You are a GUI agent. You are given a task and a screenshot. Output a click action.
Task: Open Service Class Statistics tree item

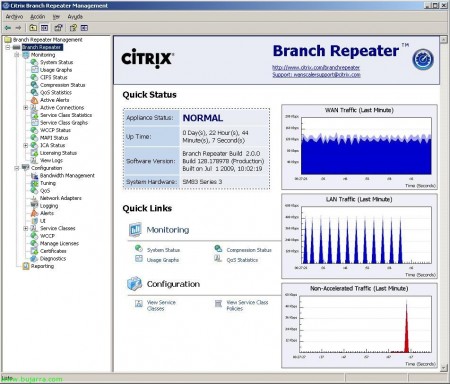(x=66, y=115)
